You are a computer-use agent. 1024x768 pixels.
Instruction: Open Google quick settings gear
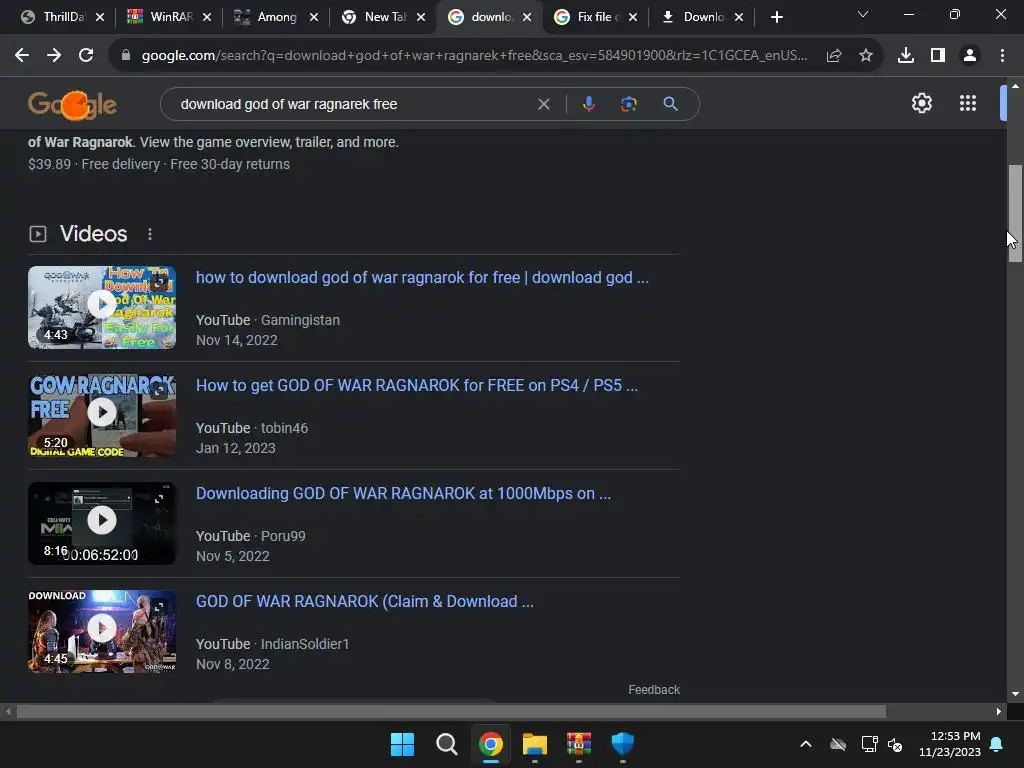[x=921, y=103]
